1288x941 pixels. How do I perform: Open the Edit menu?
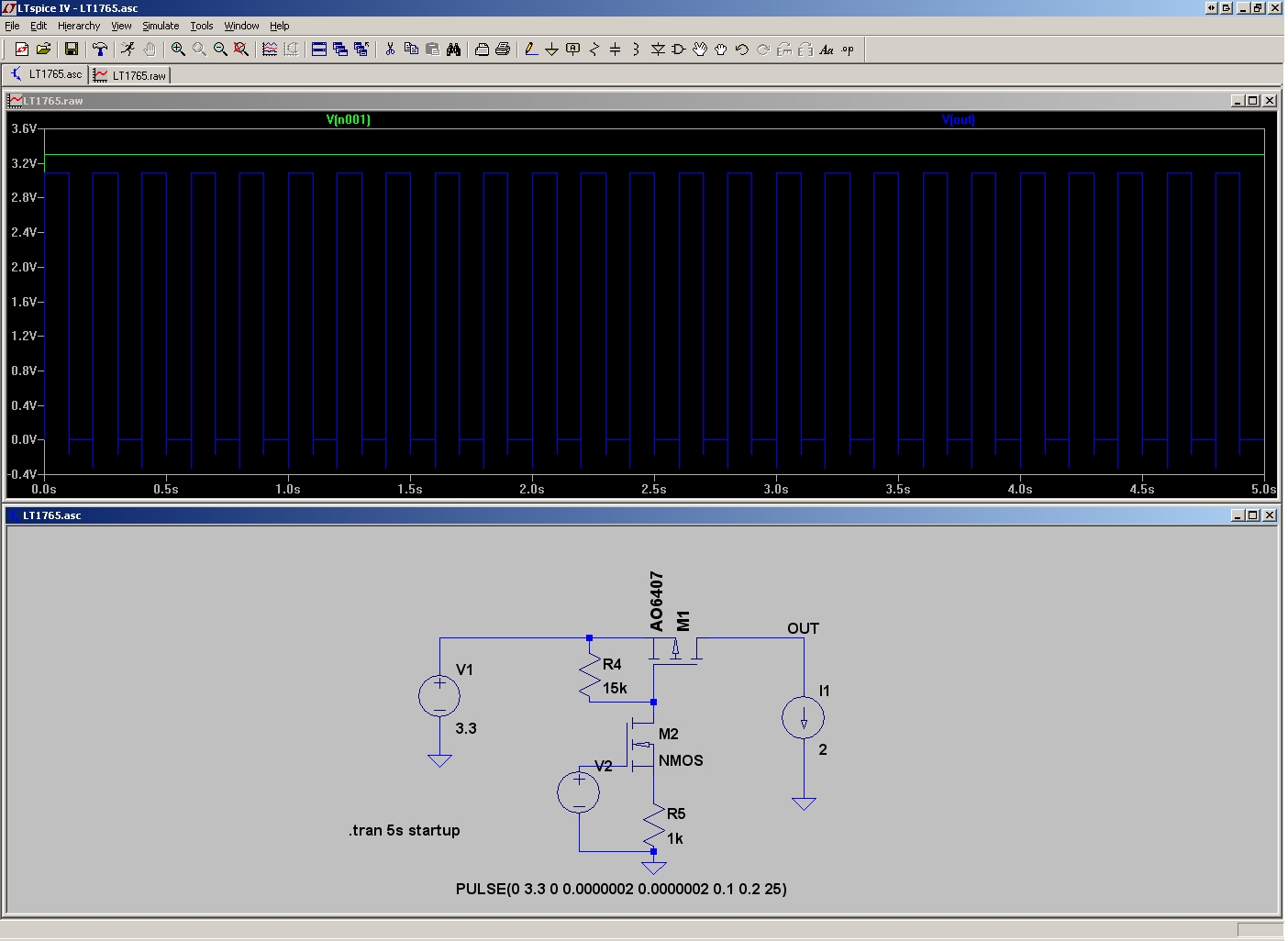[x=39, y=26]
